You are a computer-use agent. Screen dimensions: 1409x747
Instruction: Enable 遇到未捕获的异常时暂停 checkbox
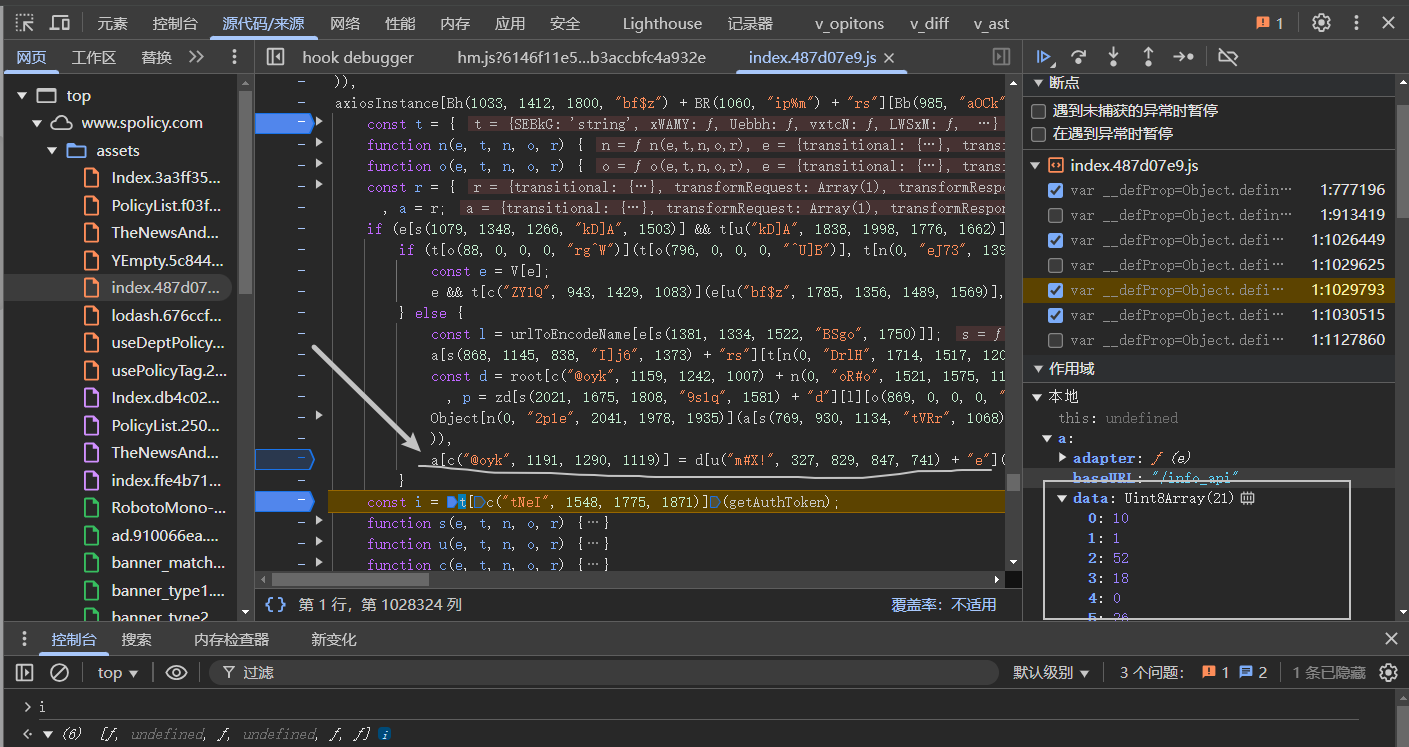pos(1039,111)
